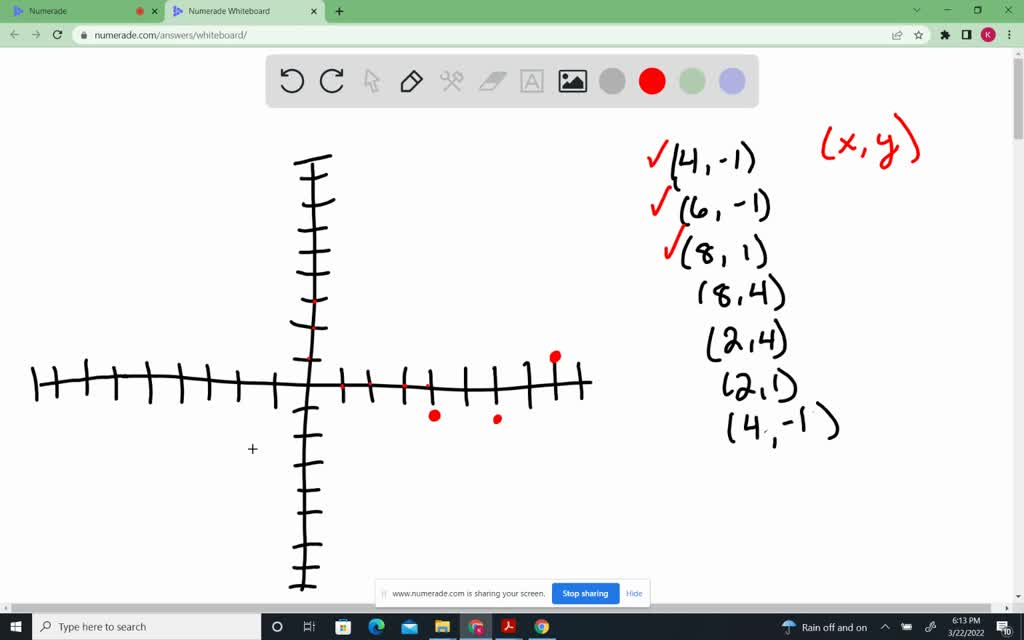
Task: Activate the scissors cut tool
Action: 451,81
